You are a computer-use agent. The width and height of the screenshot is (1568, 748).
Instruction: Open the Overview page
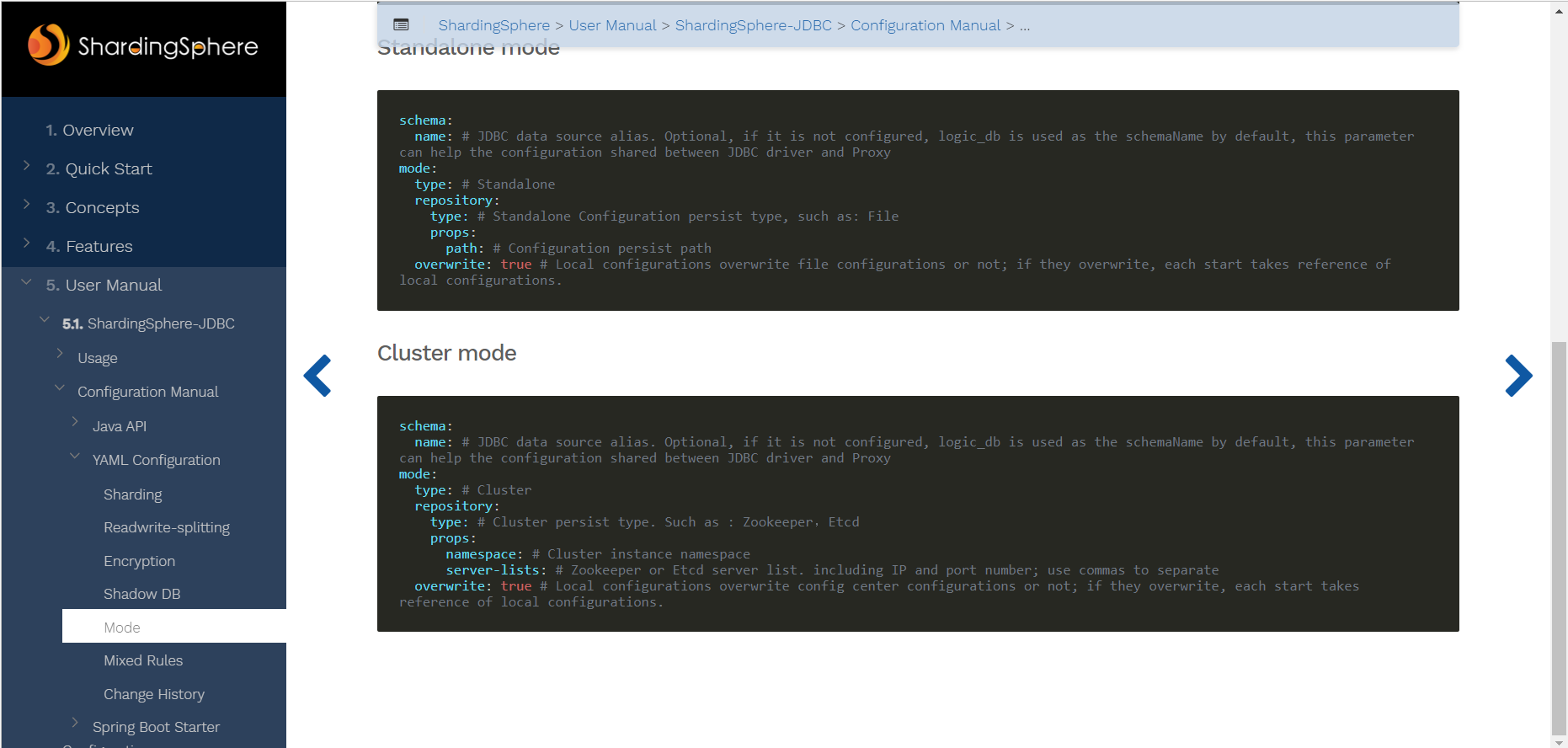(x=89, y=131)
